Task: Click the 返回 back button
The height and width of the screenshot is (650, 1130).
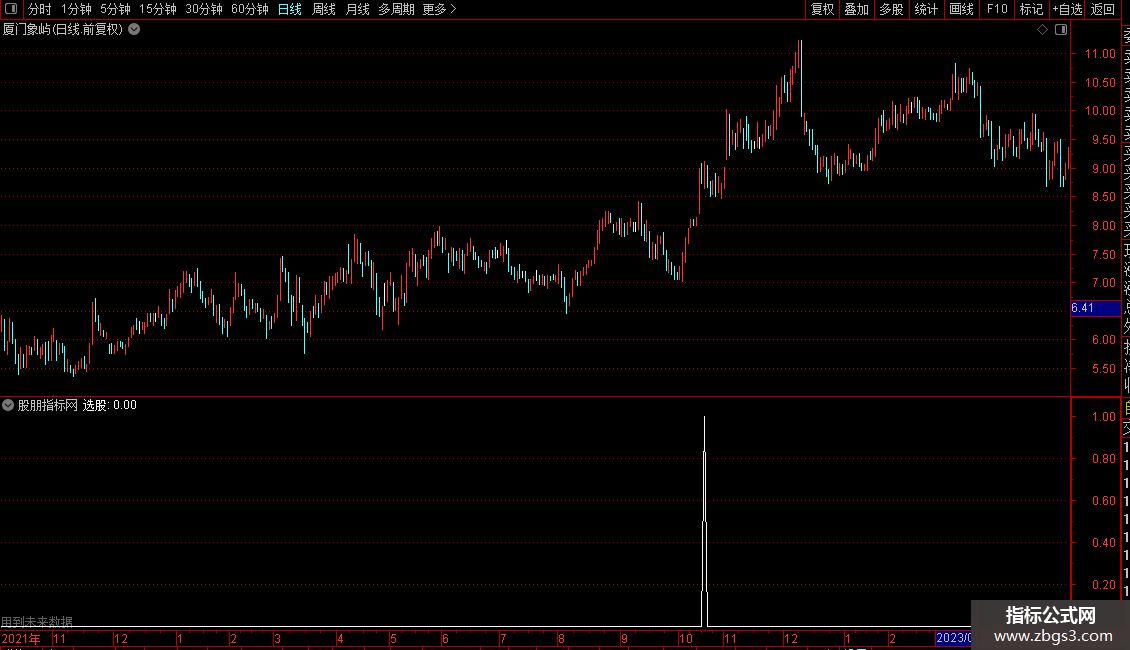Action: click(1103, 9)
